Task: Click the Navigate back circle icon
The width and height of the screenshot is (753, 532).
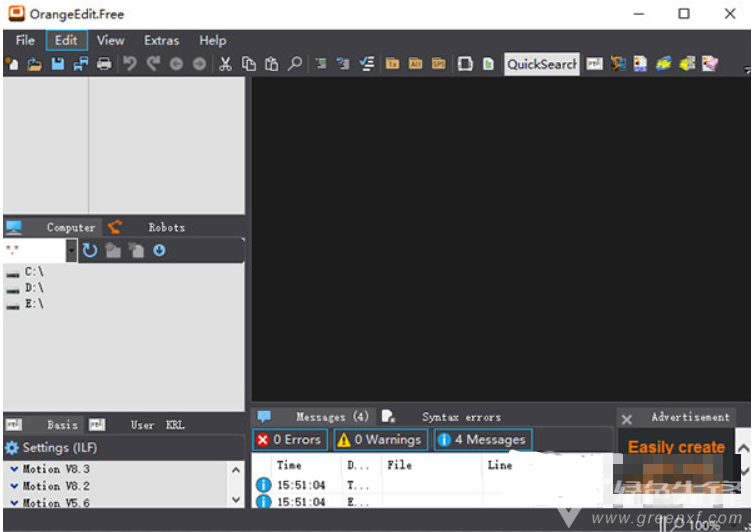Action: (x=176, y=64)
